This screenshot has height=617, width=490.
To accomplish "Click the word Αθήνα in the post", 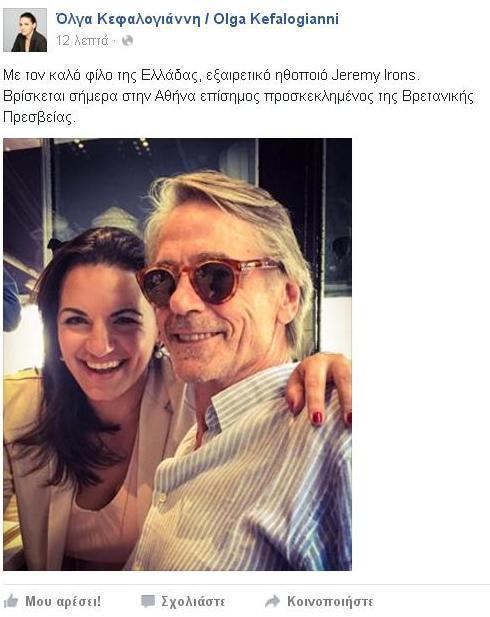I will pyautogui.click(x=175, y=96).
